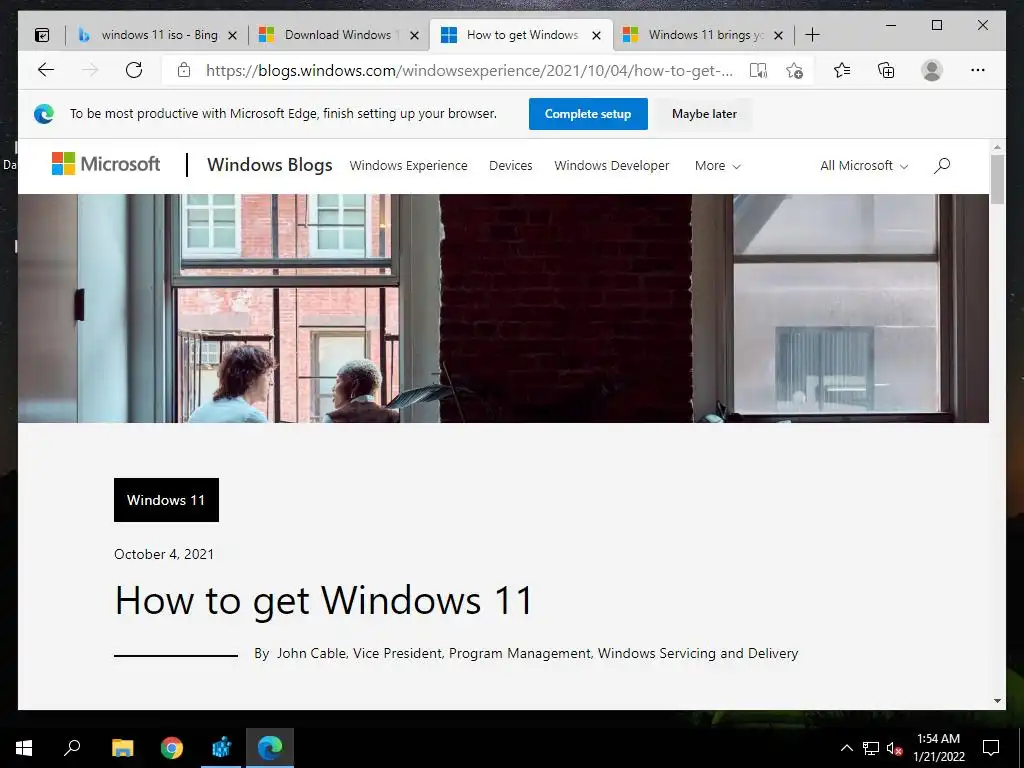Viewport: 1024px width, 768px height.
Task: Click the scrollbar down arrow
Action: point(997,701)
